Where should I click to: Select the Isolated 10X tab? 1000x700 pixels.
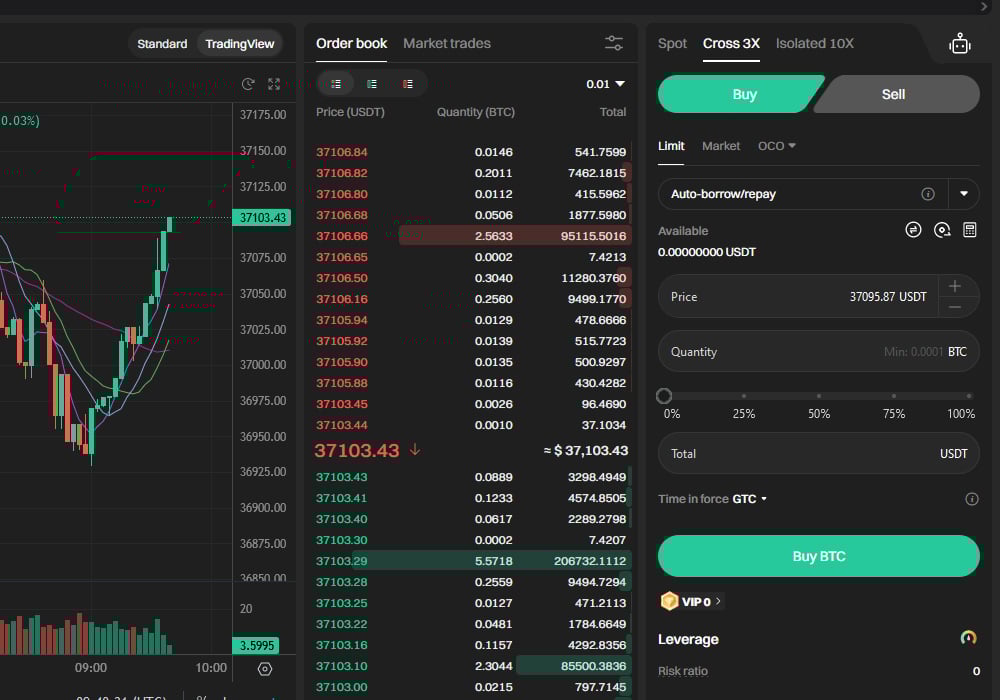click(x=814, y=43)
